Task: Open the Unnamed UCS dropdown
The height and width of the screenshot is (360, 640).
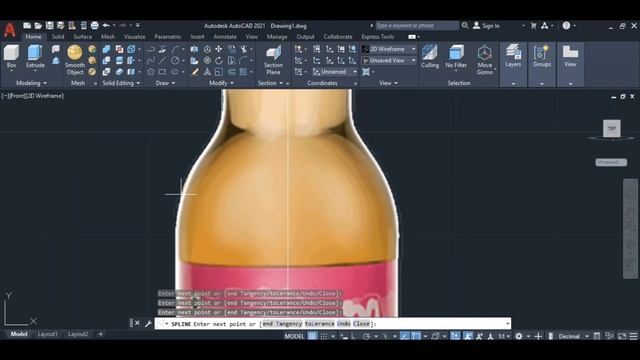Action: pos(335,72)
